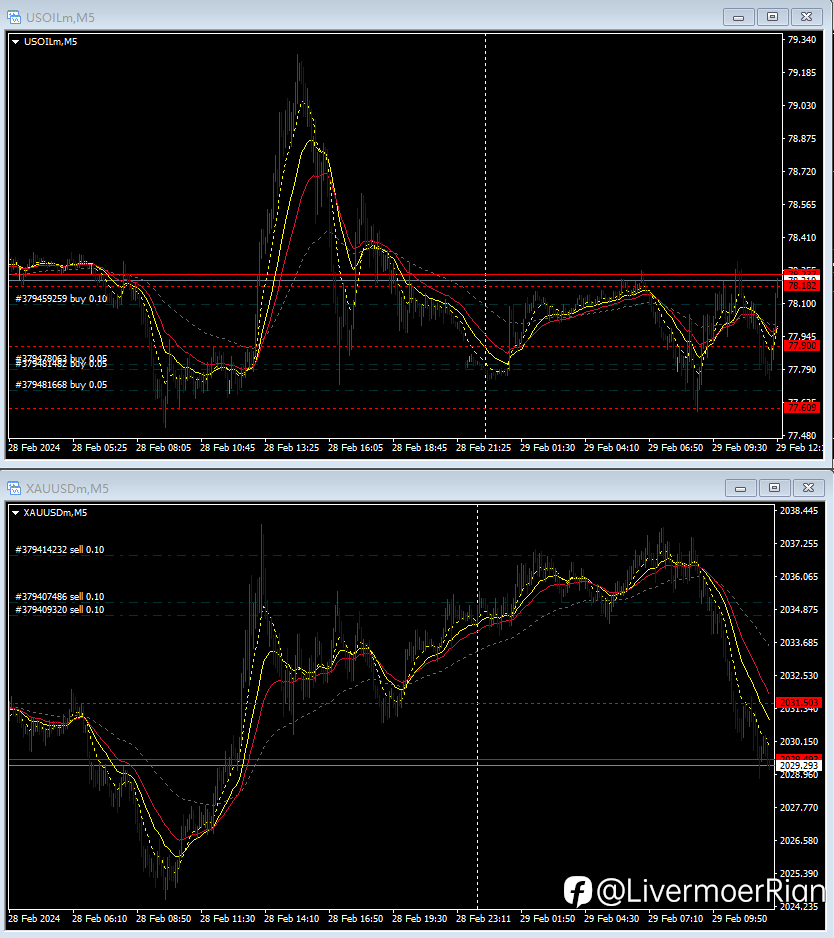Click 28 Feb 23:11 on XAUUSD time axis
The width and height of the screenshot is (834, 938).
click(x=483, y=918)
